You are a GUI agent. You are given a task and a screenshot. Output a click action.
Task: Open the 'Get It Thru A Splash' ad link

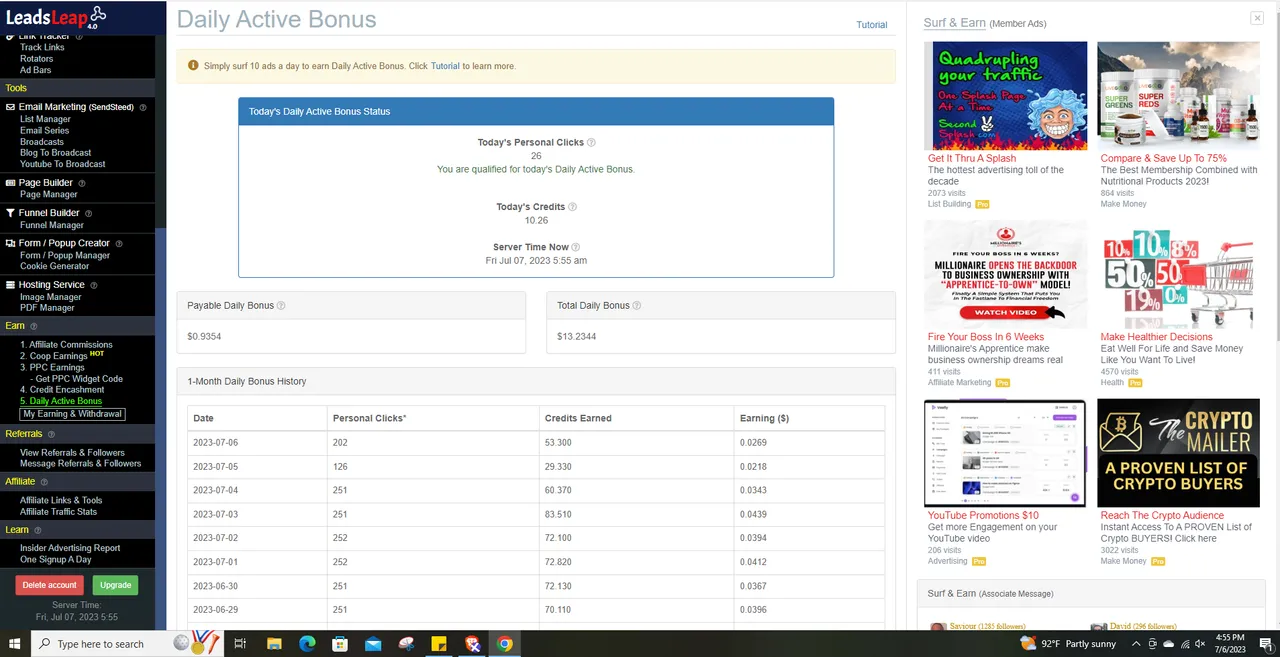point(971,158)
